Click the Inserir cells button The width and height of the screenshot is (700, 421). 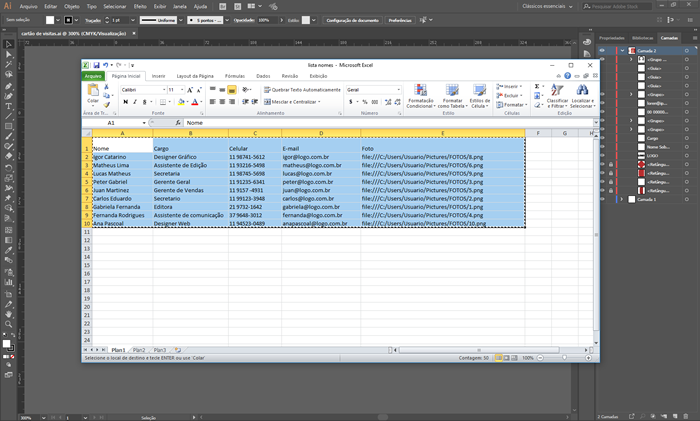(x=509, y=86)
